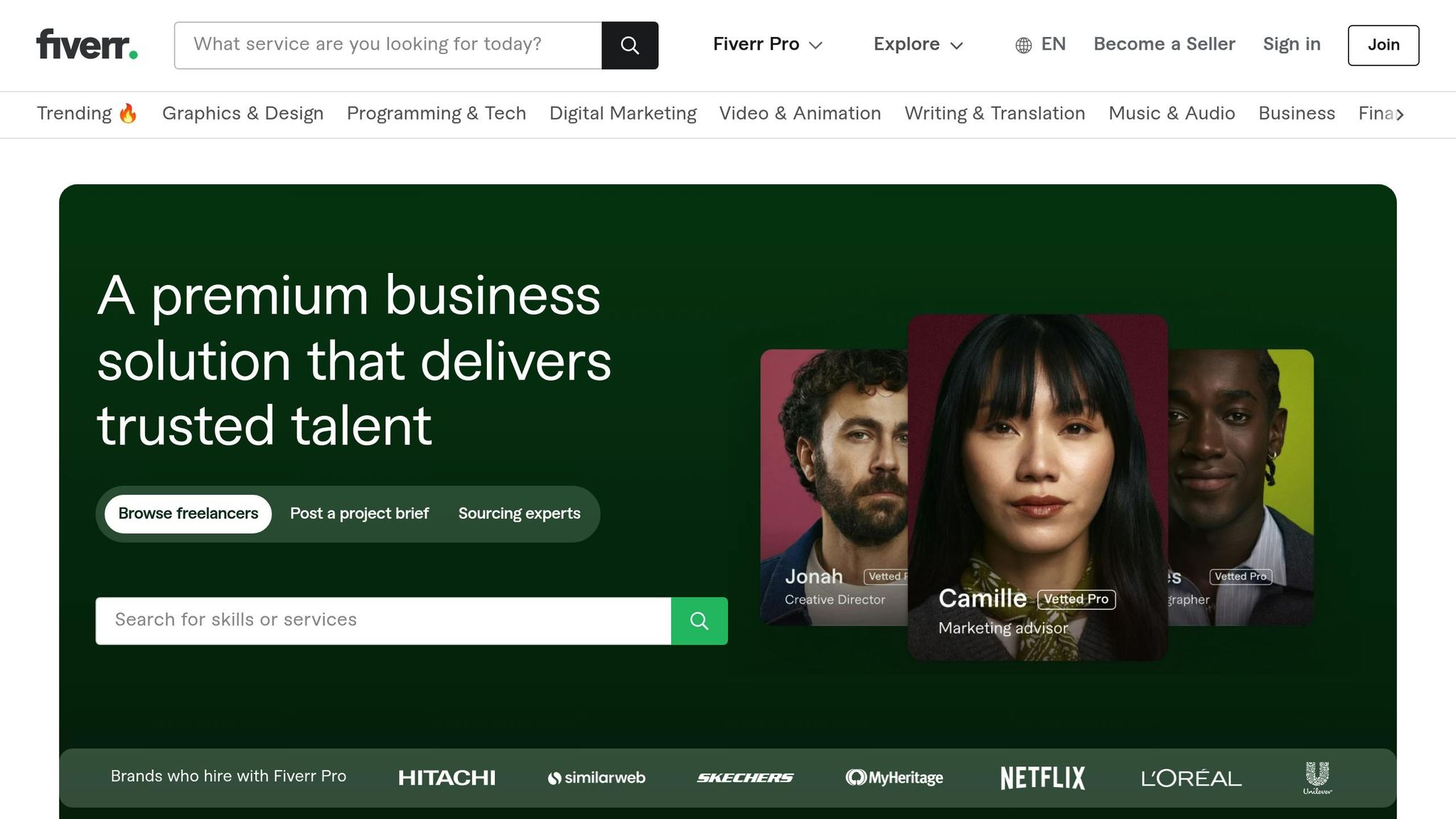Select the Music & Audio category

click(1171, 114)
